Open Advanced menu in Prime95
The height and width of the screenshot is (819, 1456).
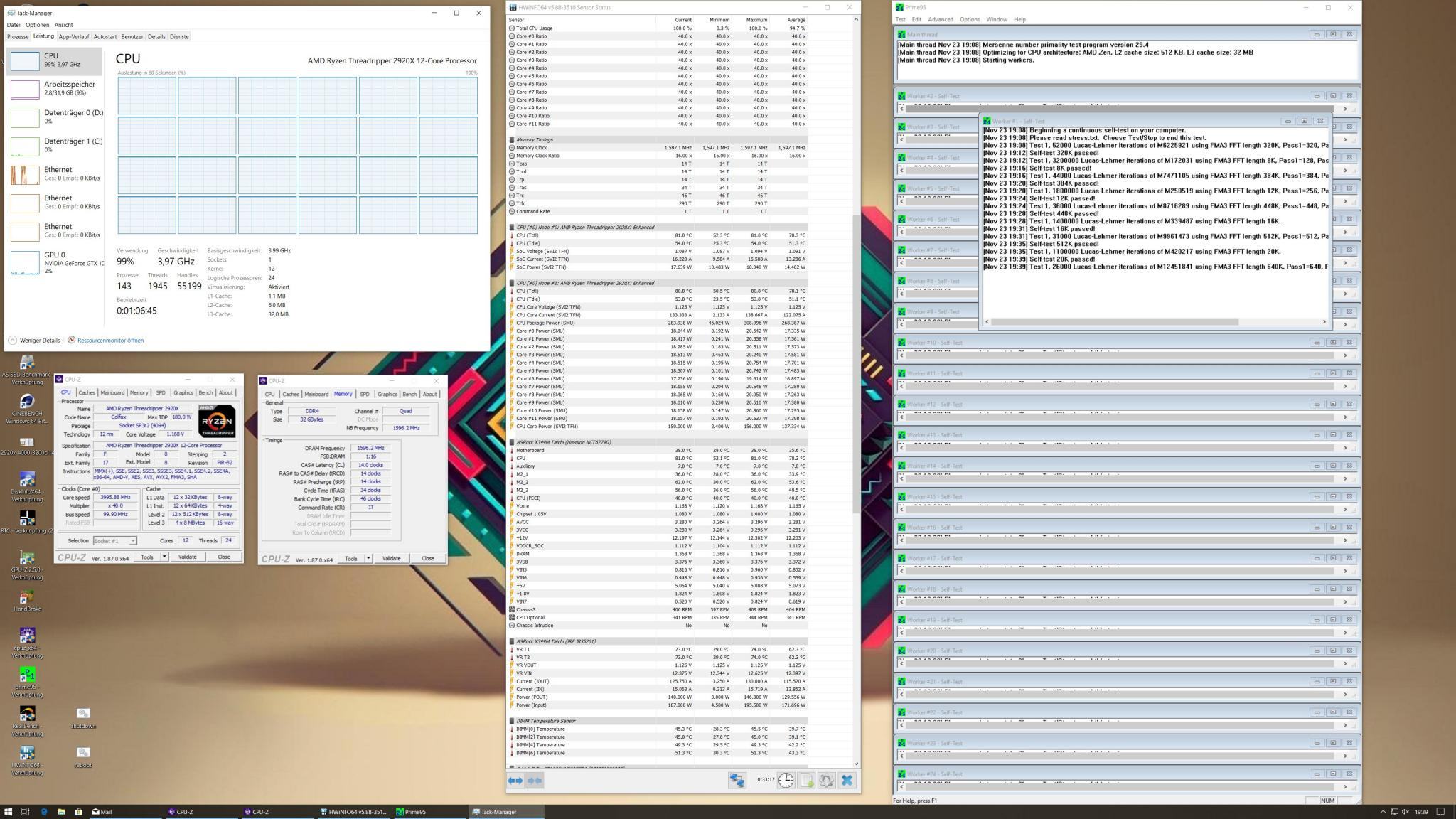[x=940, y=19]
